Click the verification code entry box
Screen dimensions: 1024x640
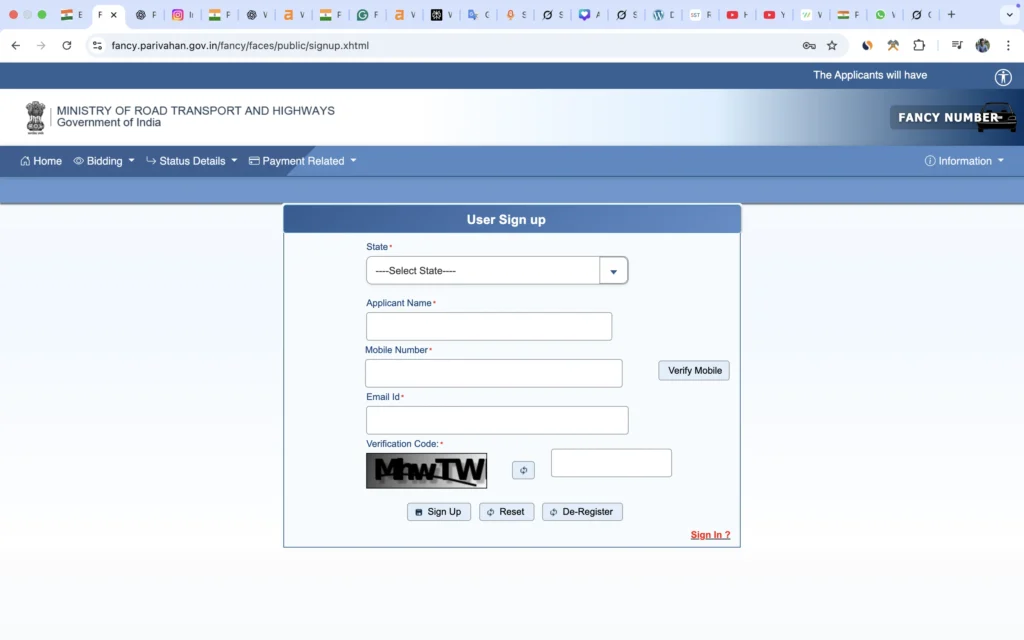pos(611,462)
